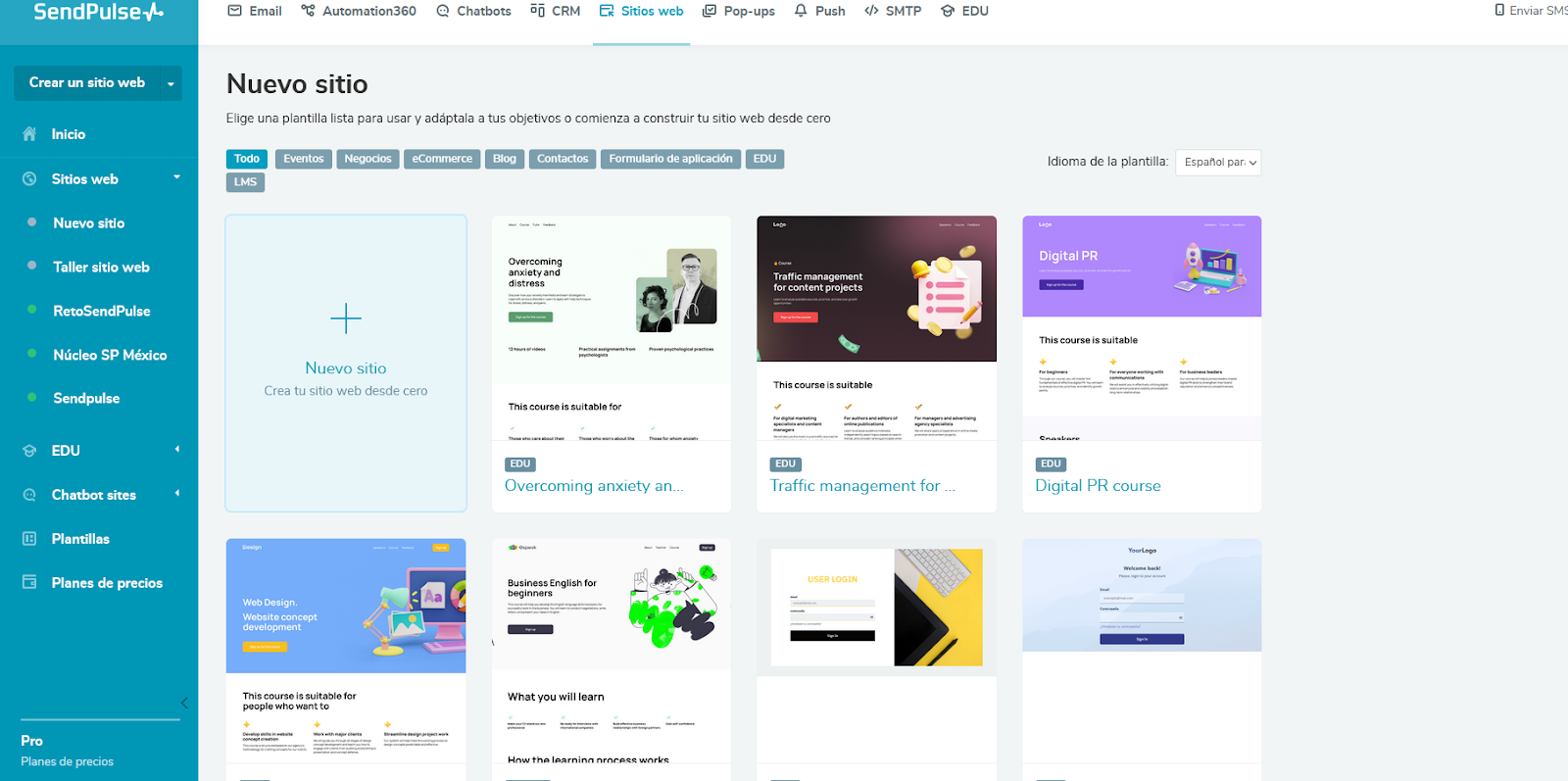This screenshot has height=781, width=1568.
Task: Click the Sitios web browser icon
Action: coord(607,11)
